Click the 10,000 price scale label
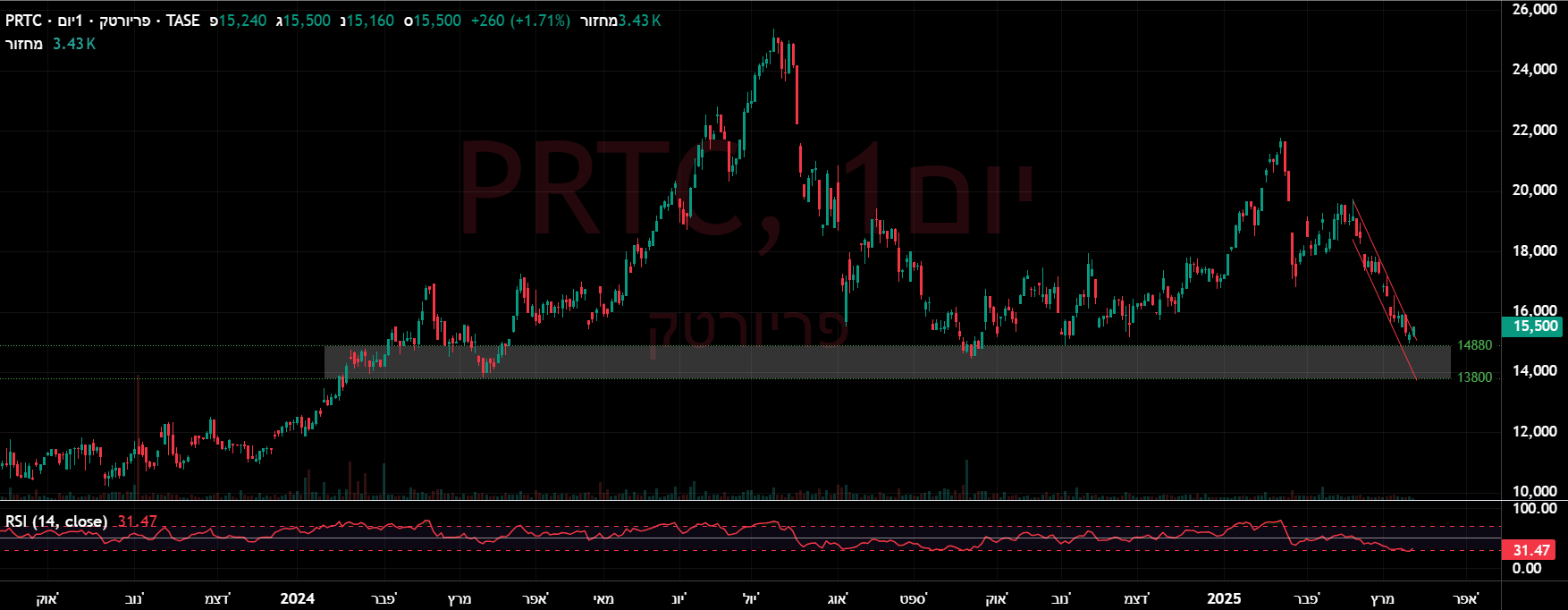1568x610 pixels. click(x=1534, y=491)
